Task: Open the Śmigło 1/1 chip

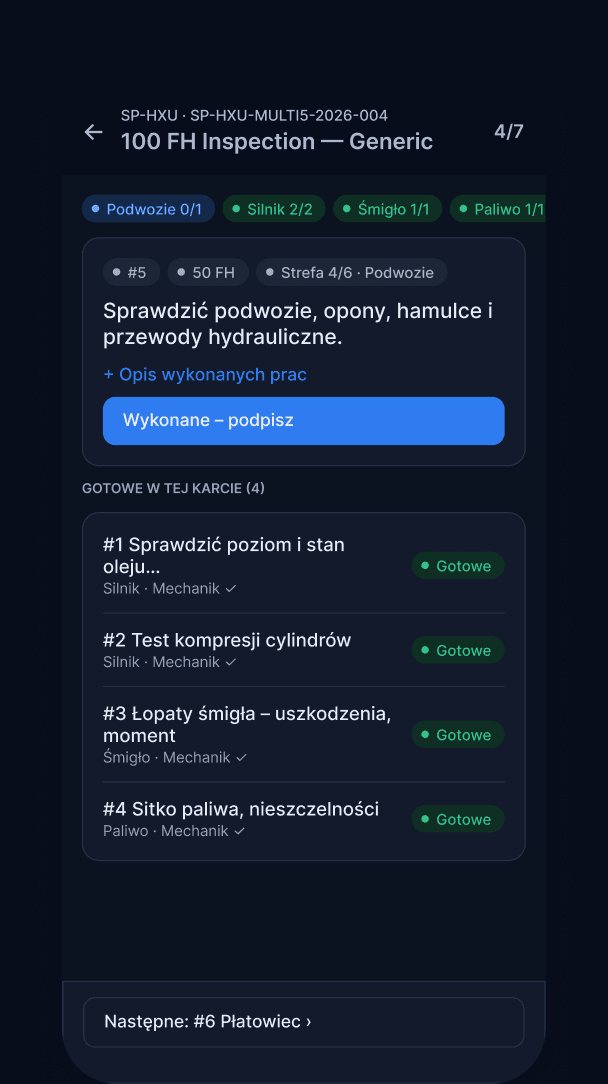Action: click(387, 209)
